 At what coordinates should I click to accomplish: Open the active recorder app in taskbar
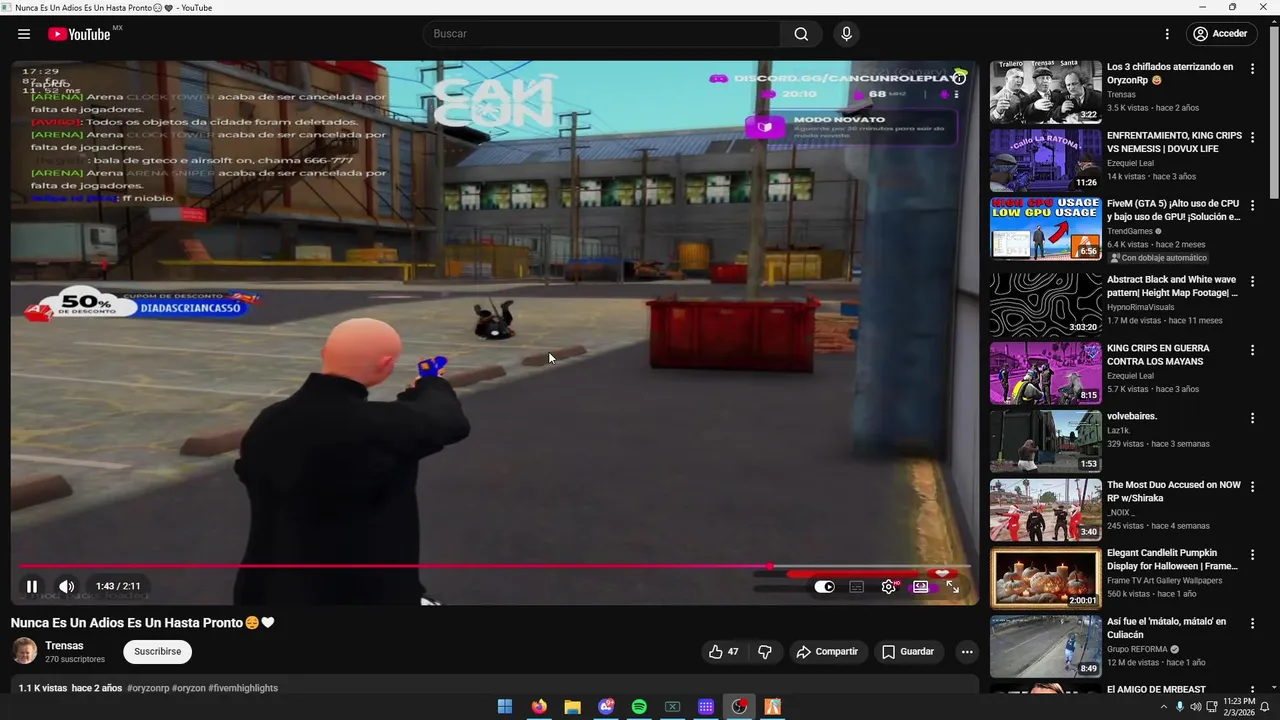pyautogui.click(x=739, y=707)
